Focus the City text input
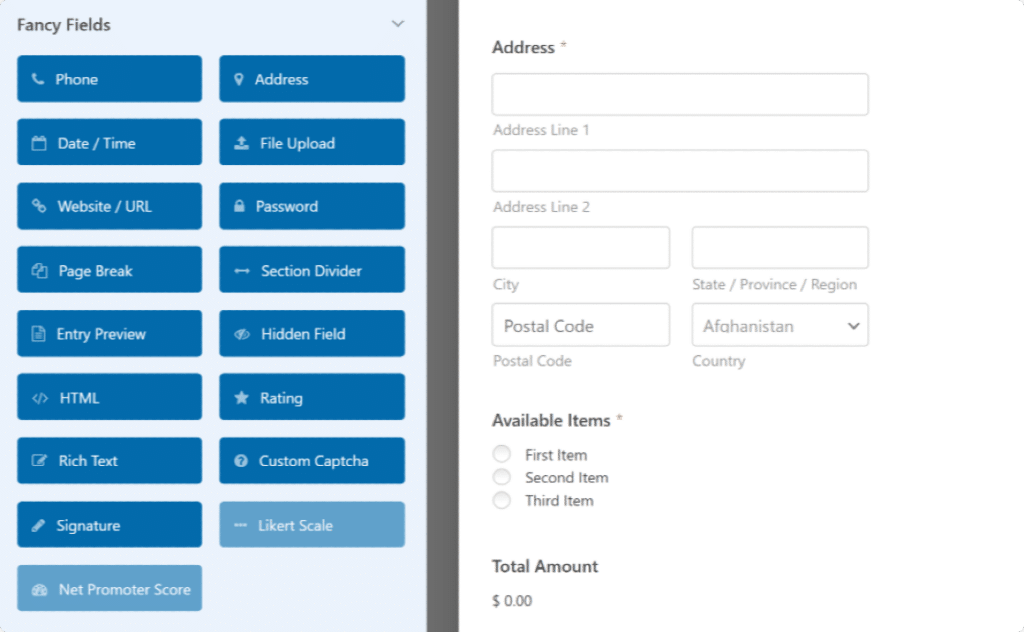Screen dimensions: 1024x632 580,248
